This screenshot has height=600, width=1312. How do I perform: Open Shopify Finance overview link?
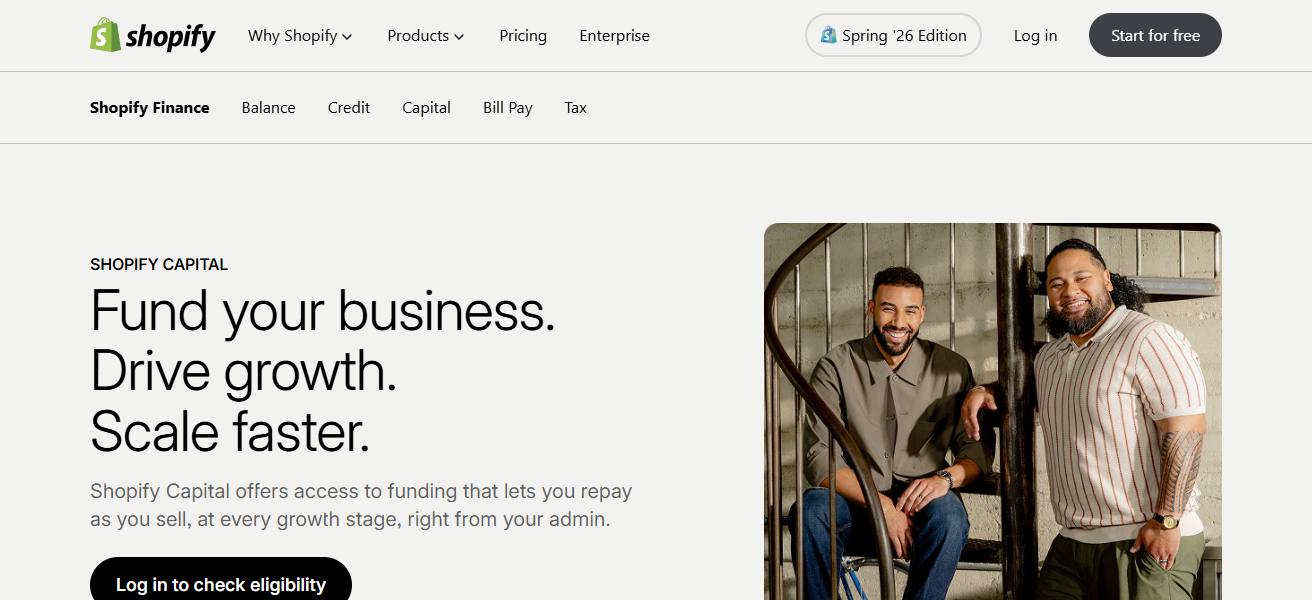(150, 108)
